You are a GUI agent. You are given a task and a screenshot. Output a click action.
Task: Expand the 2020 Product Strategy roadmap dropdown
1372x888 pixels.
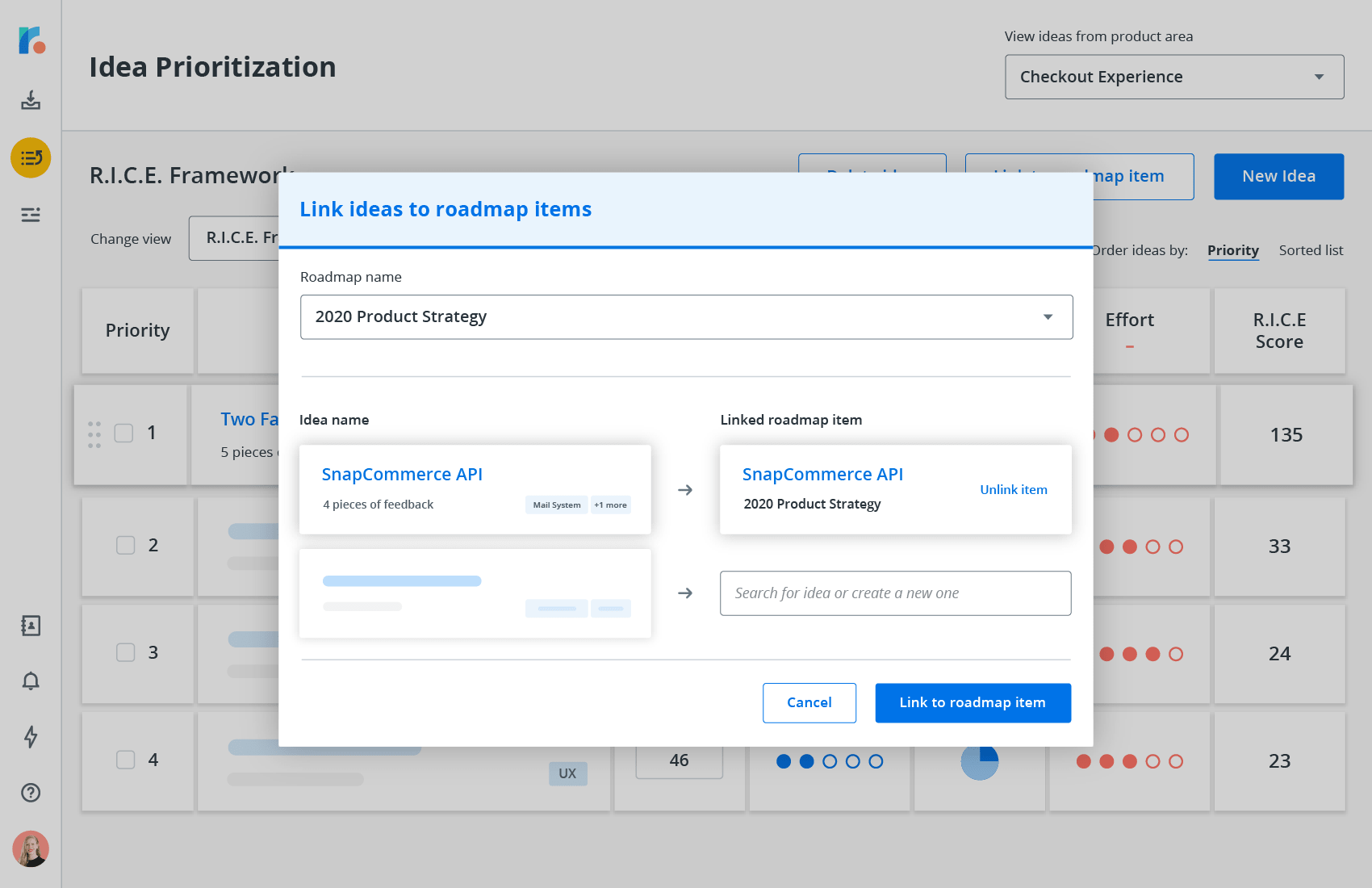click(x=687, y=317)
